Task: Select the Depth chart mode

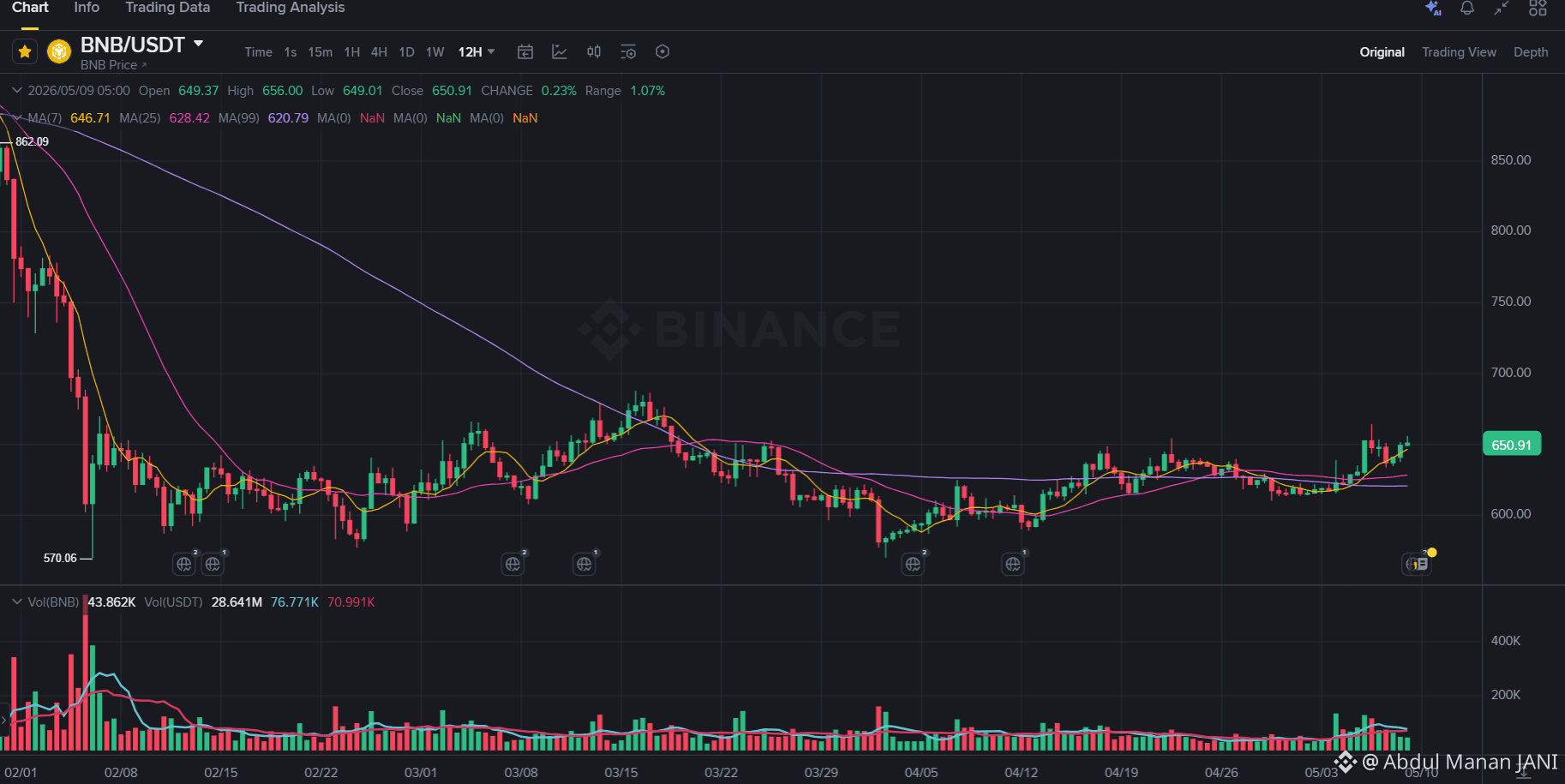Action: [1531, 52]
